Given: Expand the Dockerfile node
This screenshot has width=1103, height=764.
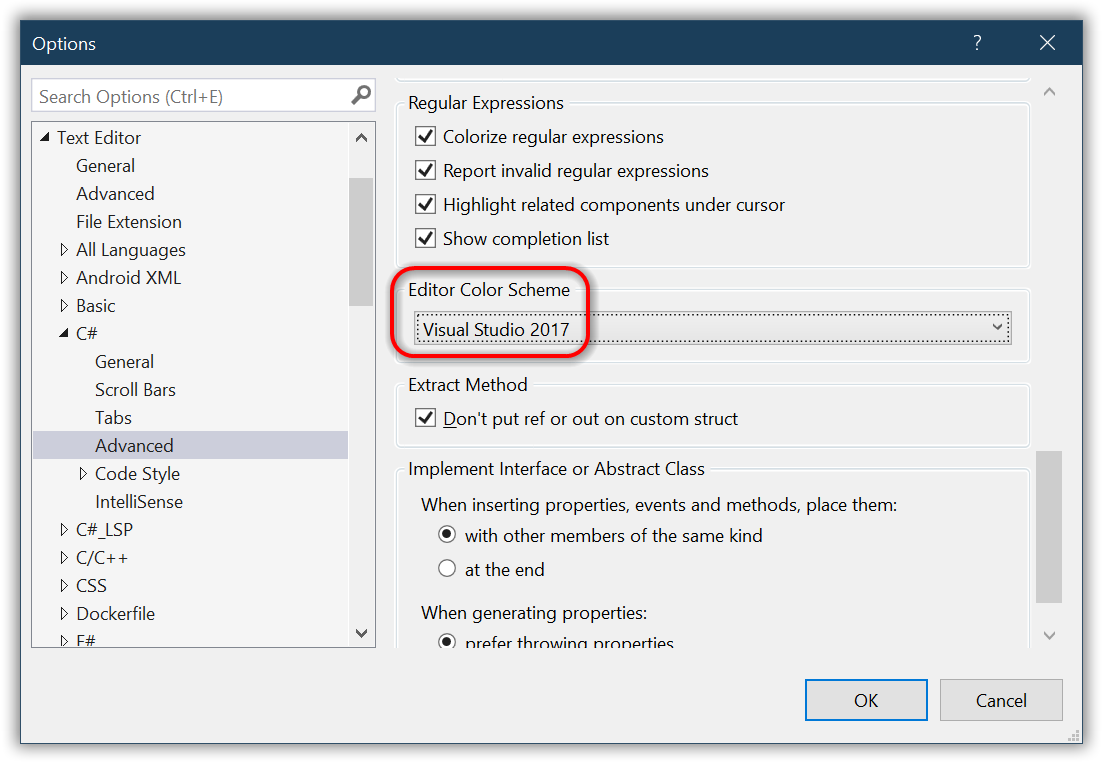Looking at the screenshot, I should 64,613.
